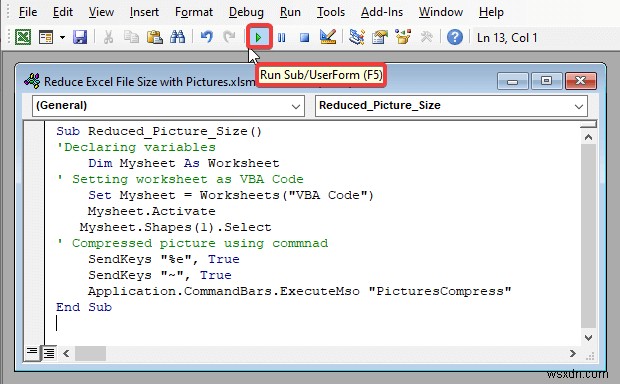Click the 'Ln 13, Col 1' position indicator
Screen dimensions: 620x384
pos(507,38)
